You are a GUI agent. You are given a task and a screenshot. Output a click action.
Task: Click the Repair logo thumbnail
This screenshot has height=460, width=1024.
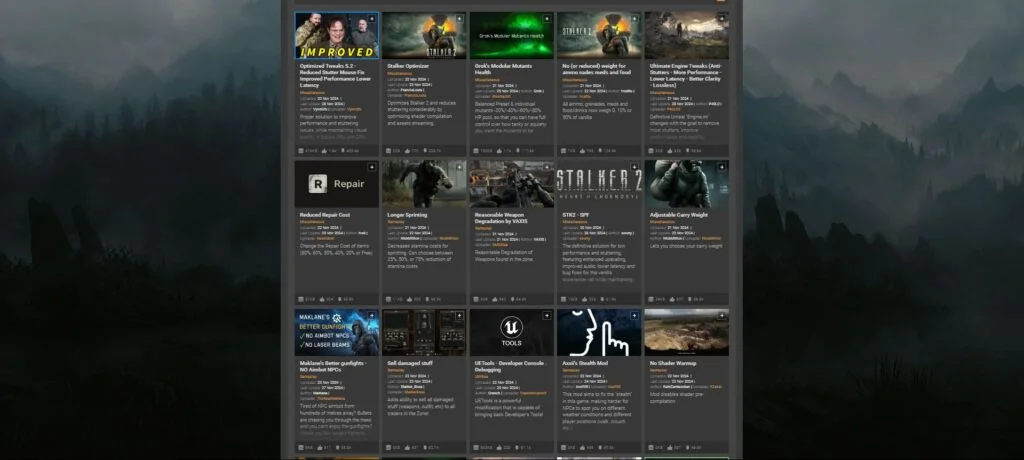(x=336, y=184)
